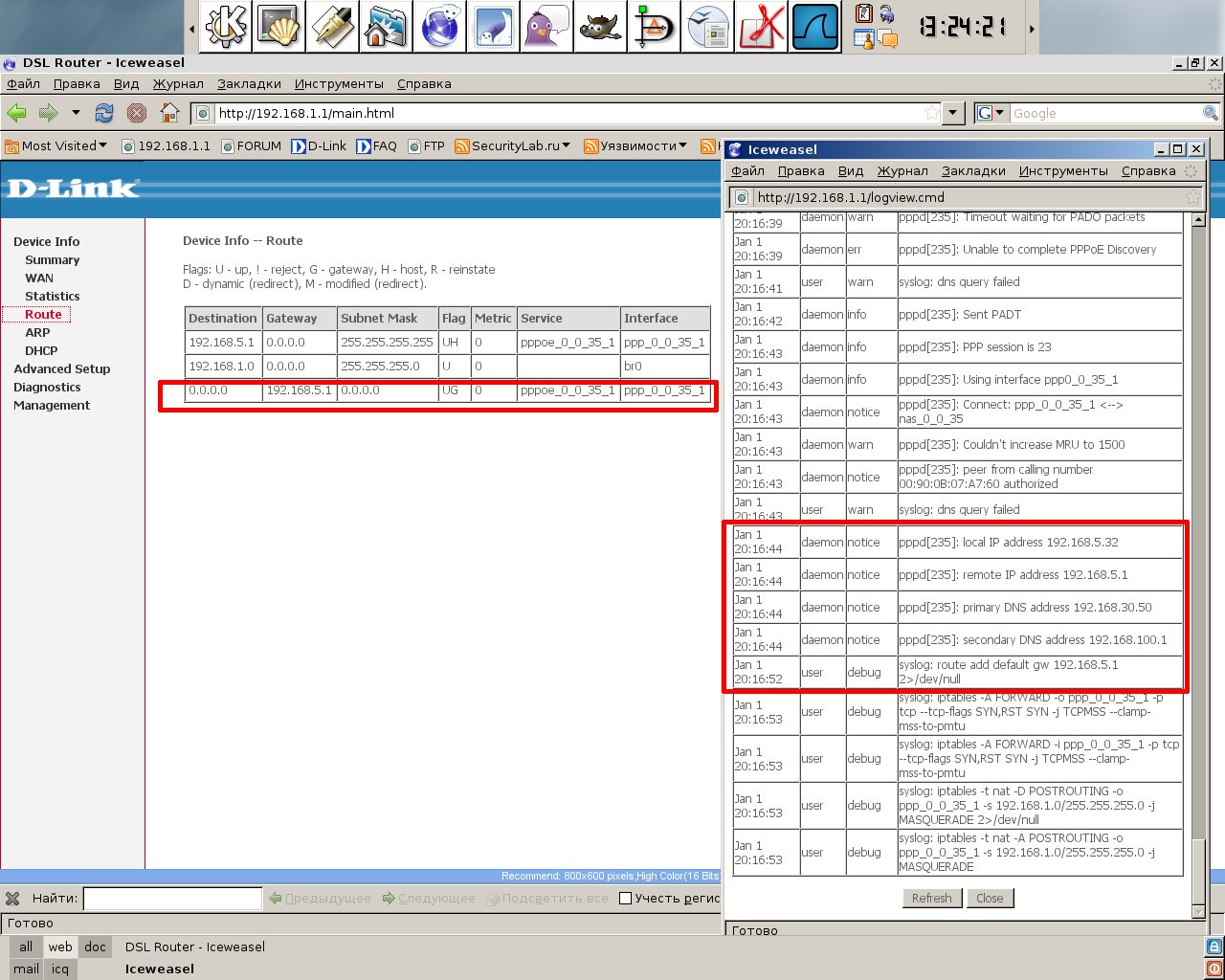
Task: Toggle the match case checkbox in find bar
Action: pos(626,899)
